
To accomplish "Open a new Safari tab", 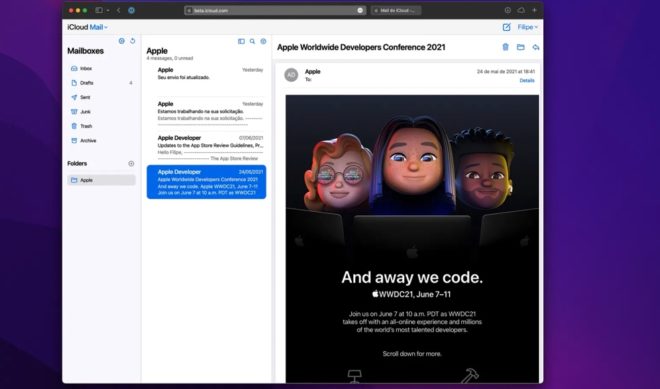I will (534, 10).
